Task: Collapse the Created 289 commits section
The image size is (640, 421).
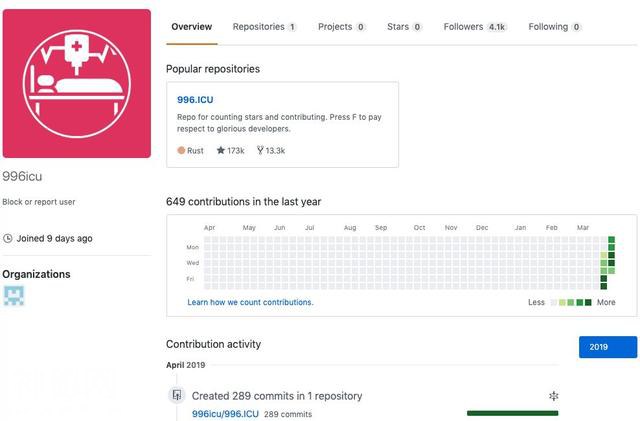Action: pos(553,396)
